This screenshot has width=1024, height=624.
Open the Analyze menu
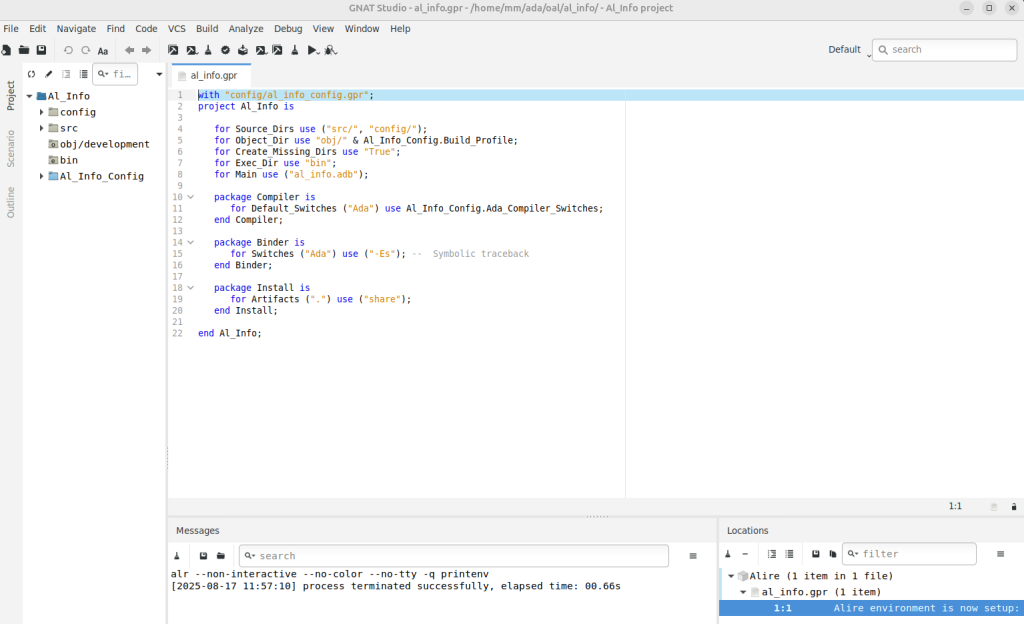pos(246,29)
